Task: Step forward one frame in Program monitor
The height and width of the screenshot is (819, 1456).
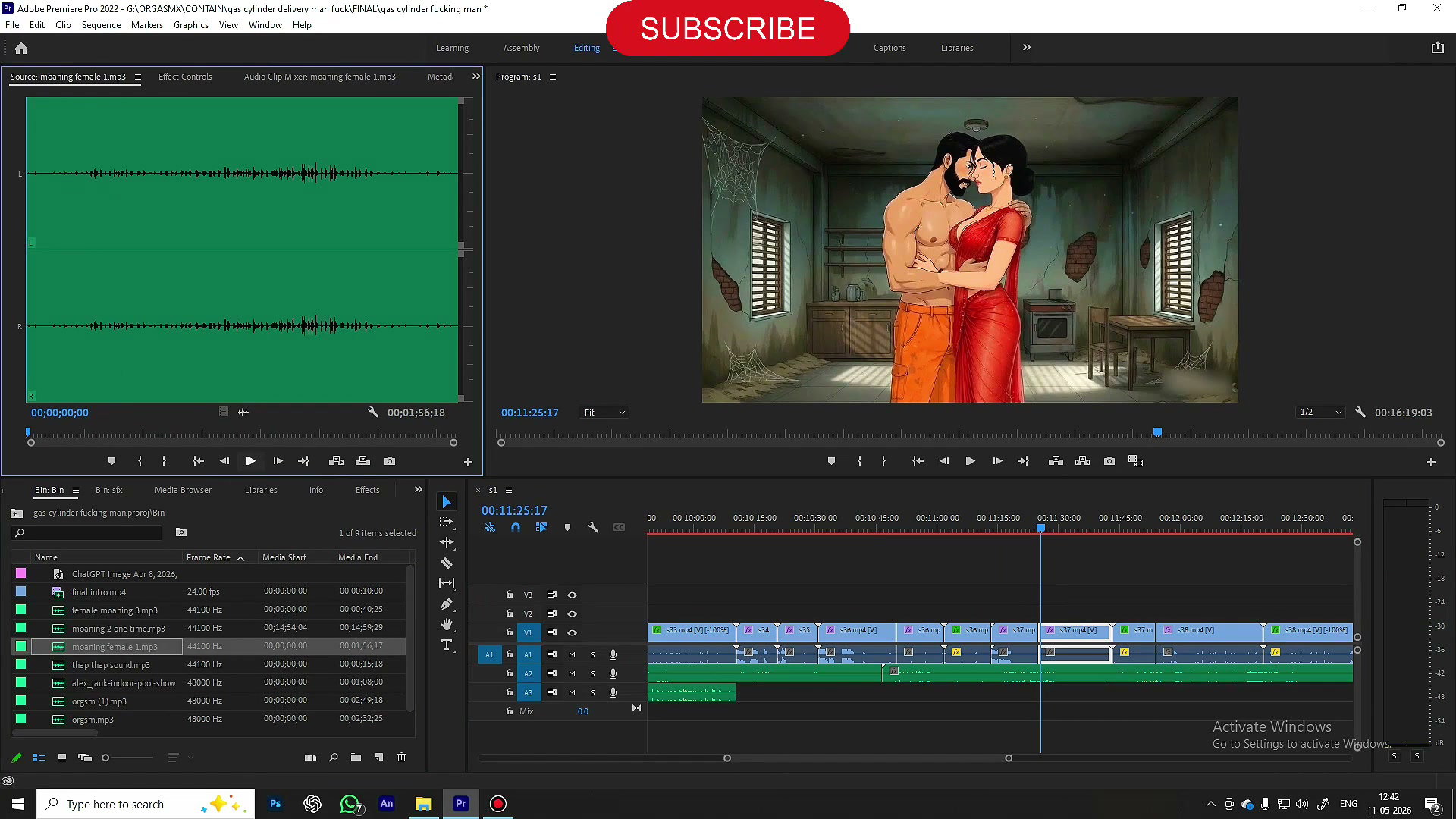Action: tap(997, 461)
